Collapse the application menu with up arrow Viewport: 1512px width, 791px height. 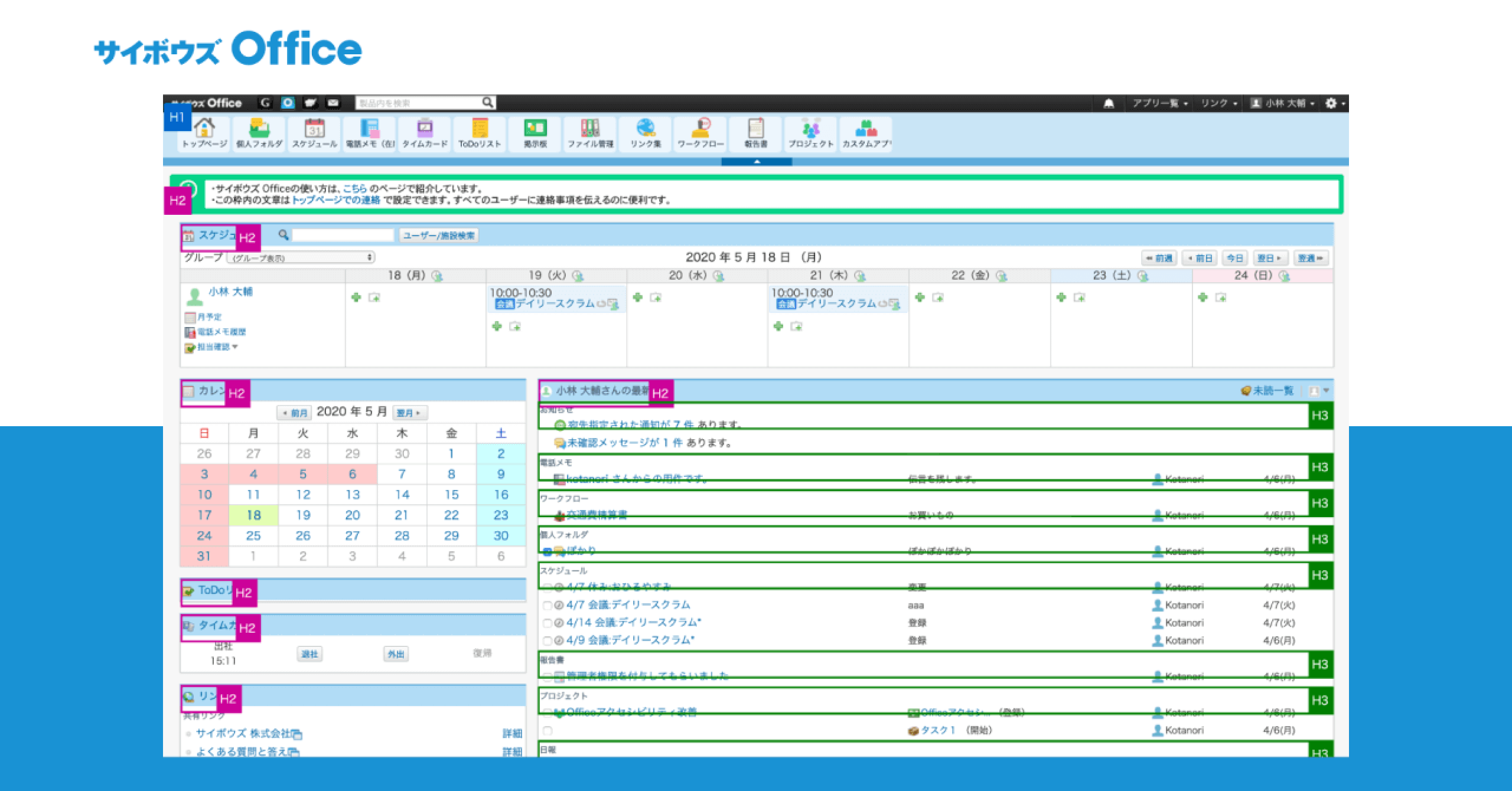point(757,162)
